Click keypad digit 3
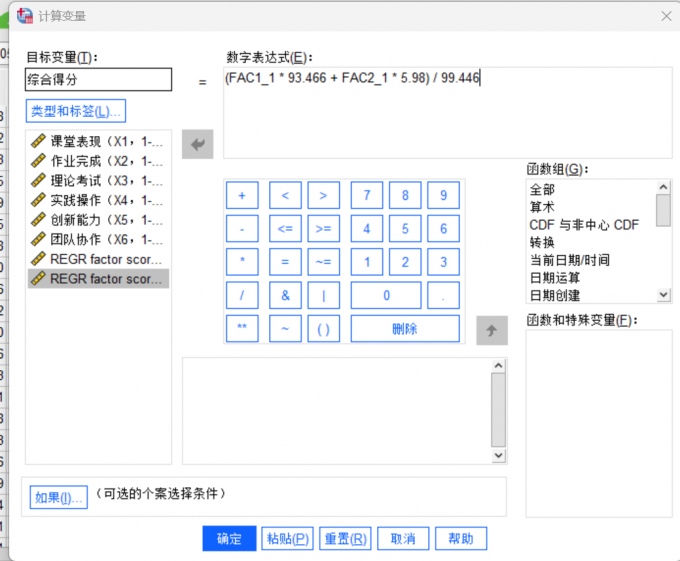 (443, 262)
